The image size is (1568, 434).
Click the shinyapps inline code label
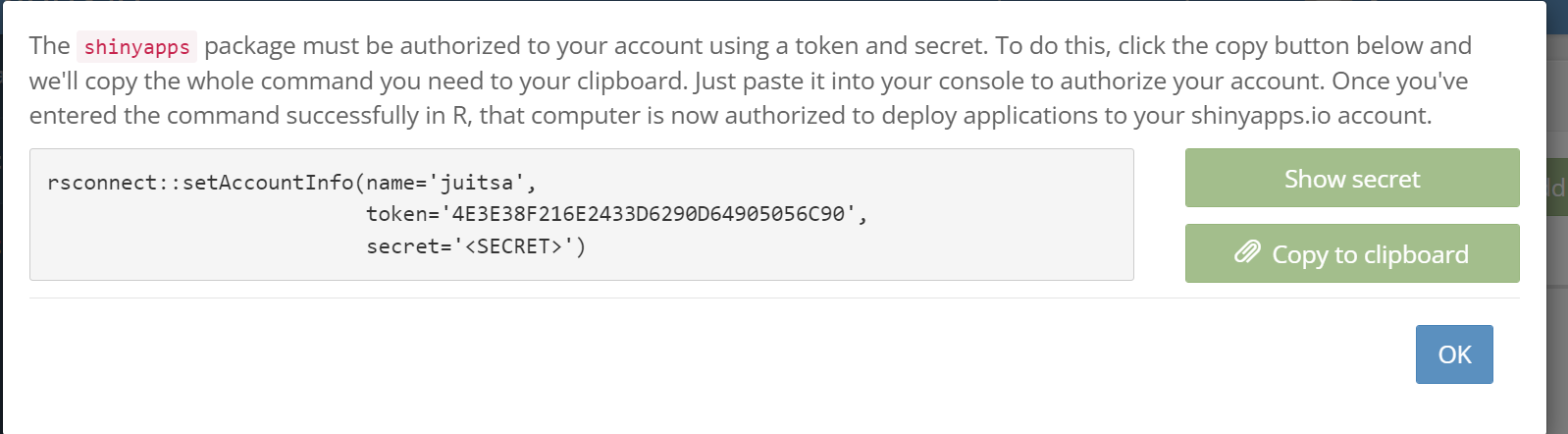137,46
